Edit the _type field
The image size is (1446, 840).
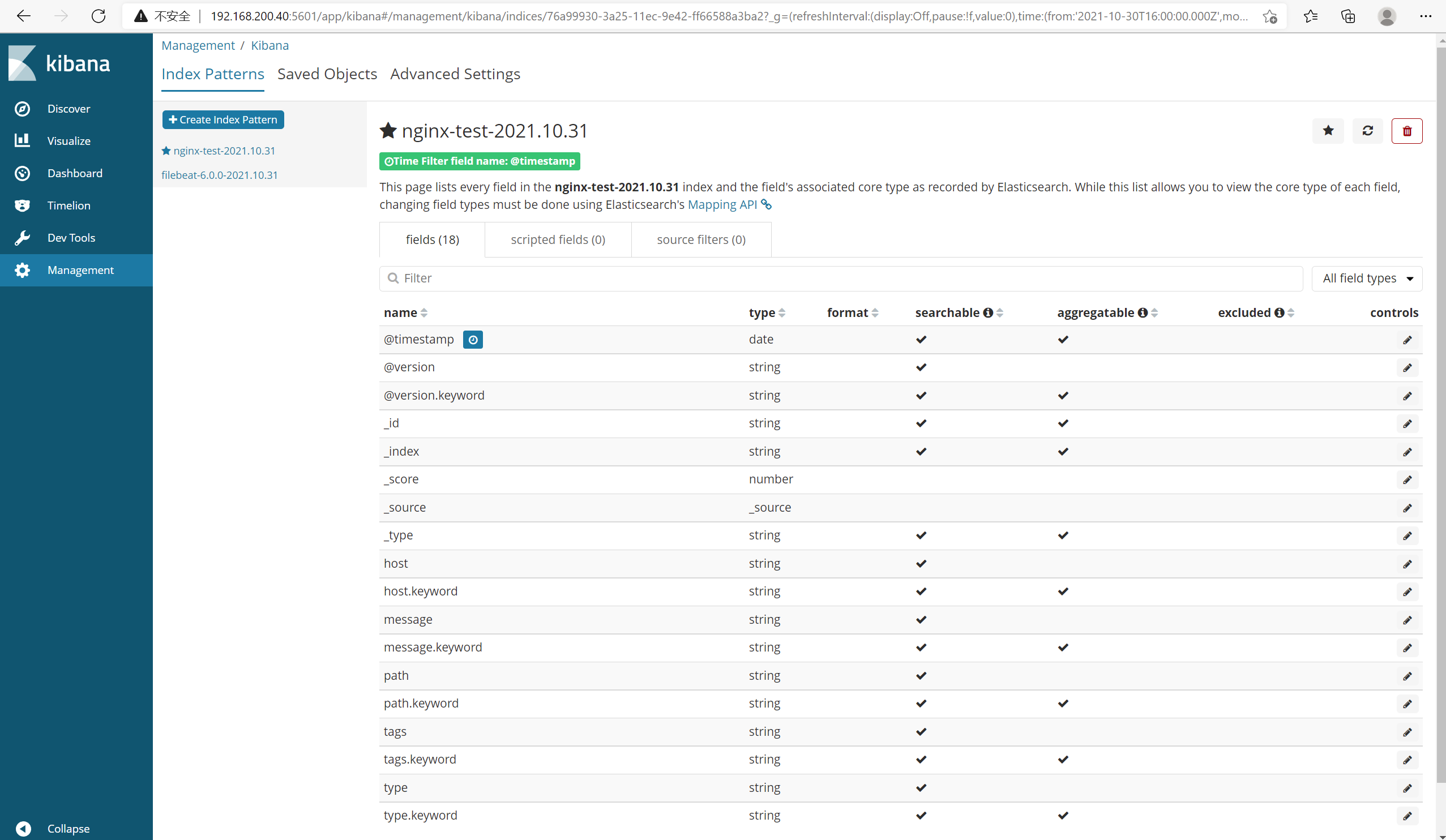[1407, 536]
